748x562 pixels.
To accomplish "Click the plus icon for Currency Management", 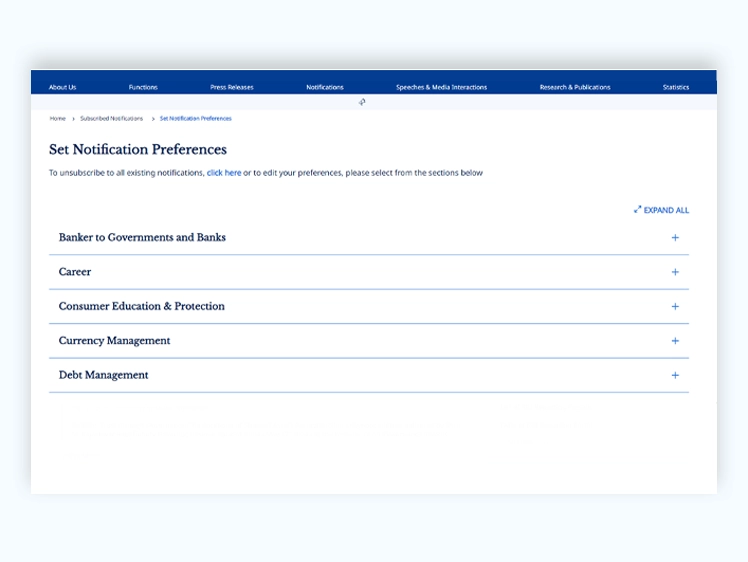I will click(675, 341).
